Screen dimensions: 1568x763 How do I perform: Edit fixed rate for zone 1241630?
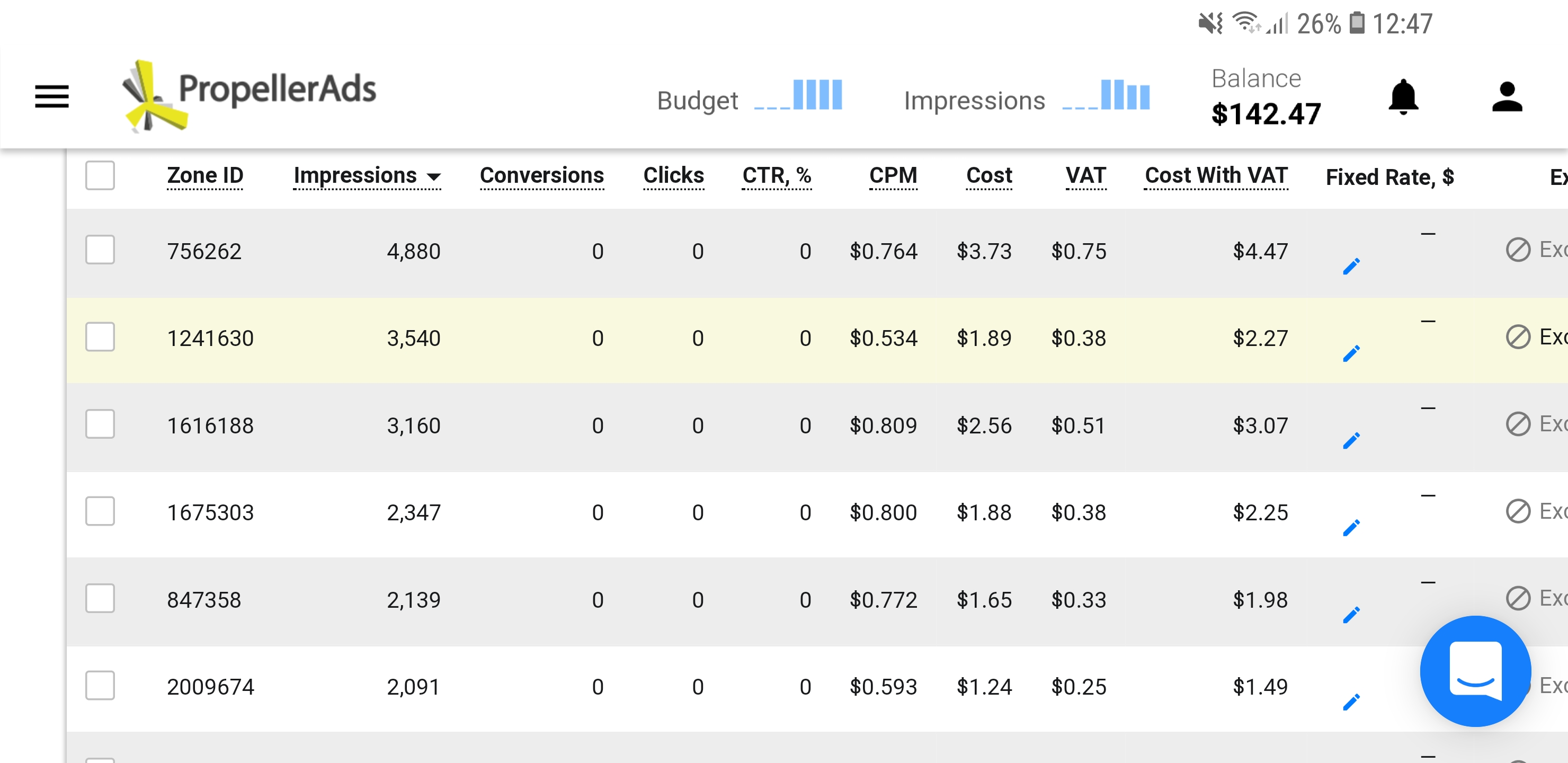click(x=1351, y=354)
